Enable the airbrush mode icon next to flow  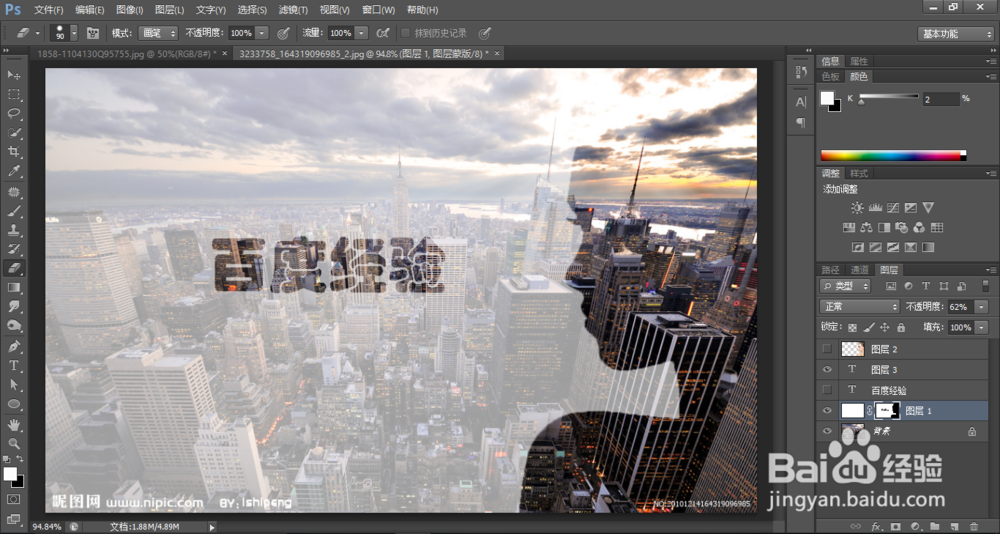[x=383, y=33]
